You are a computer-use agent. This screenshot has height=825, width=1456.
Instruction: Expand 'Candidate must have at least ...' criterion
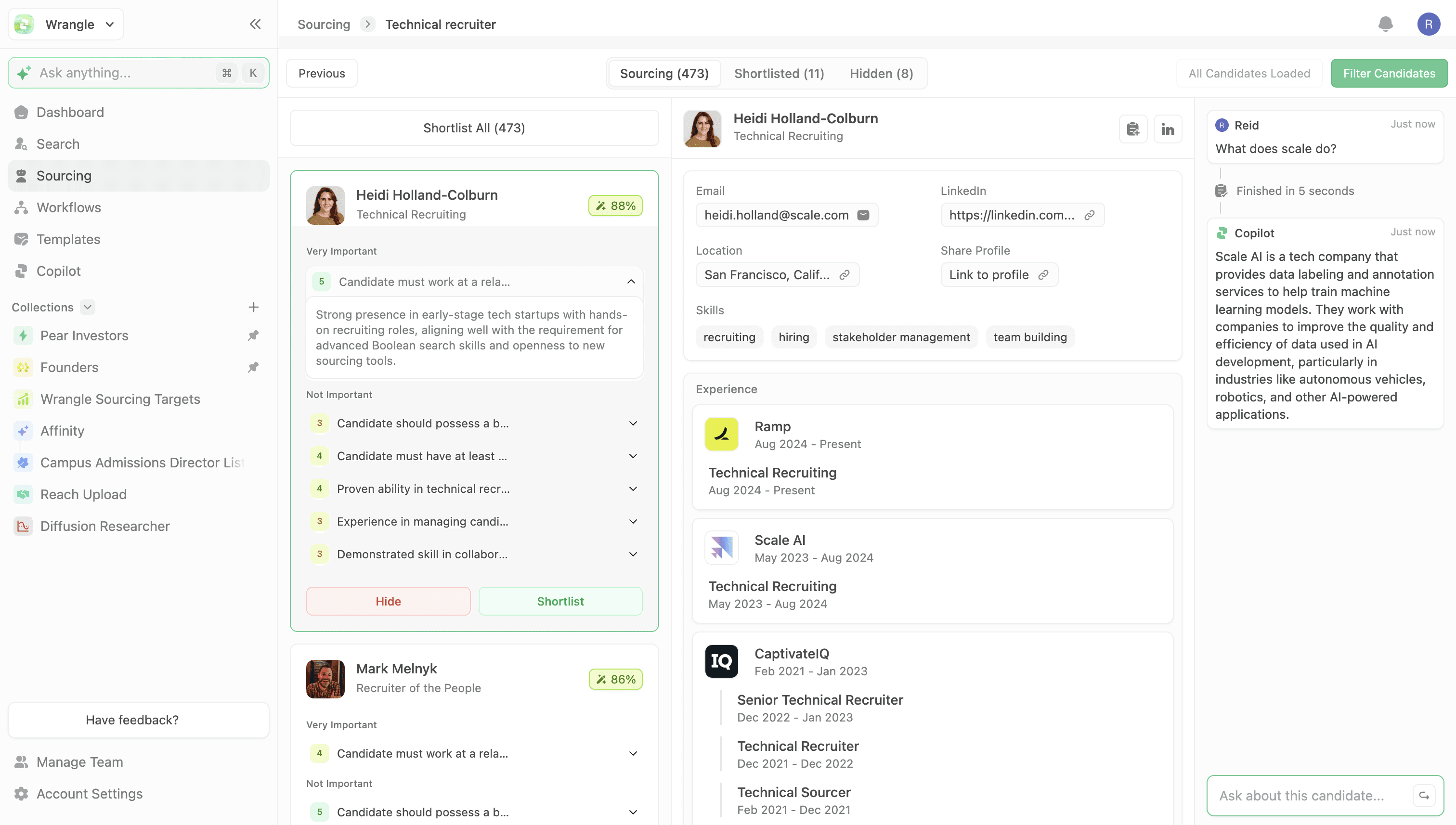633,456
